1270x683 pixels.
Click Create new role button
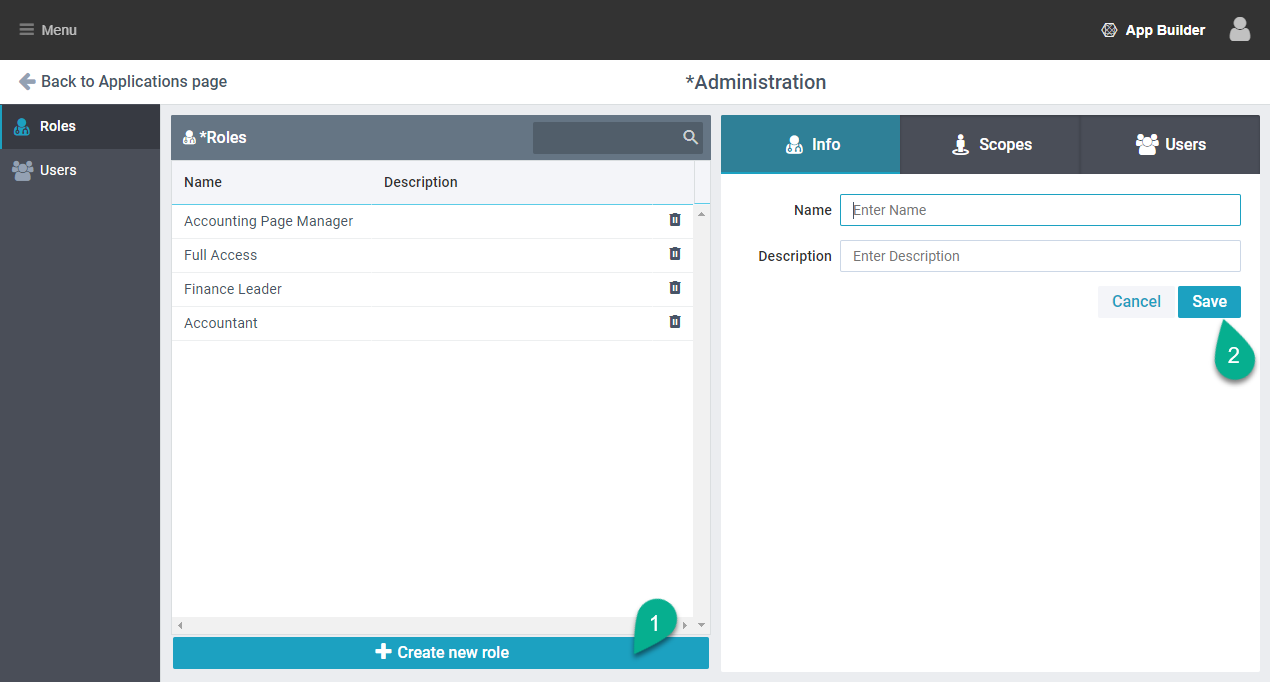click(x=441, y=653)
